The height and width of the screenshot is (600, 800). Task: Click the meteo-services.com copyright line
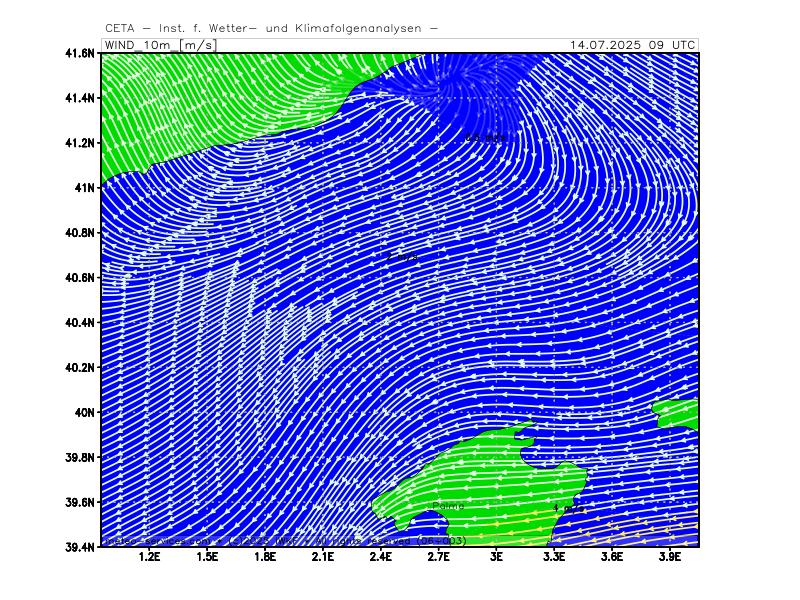click(285, 540)
